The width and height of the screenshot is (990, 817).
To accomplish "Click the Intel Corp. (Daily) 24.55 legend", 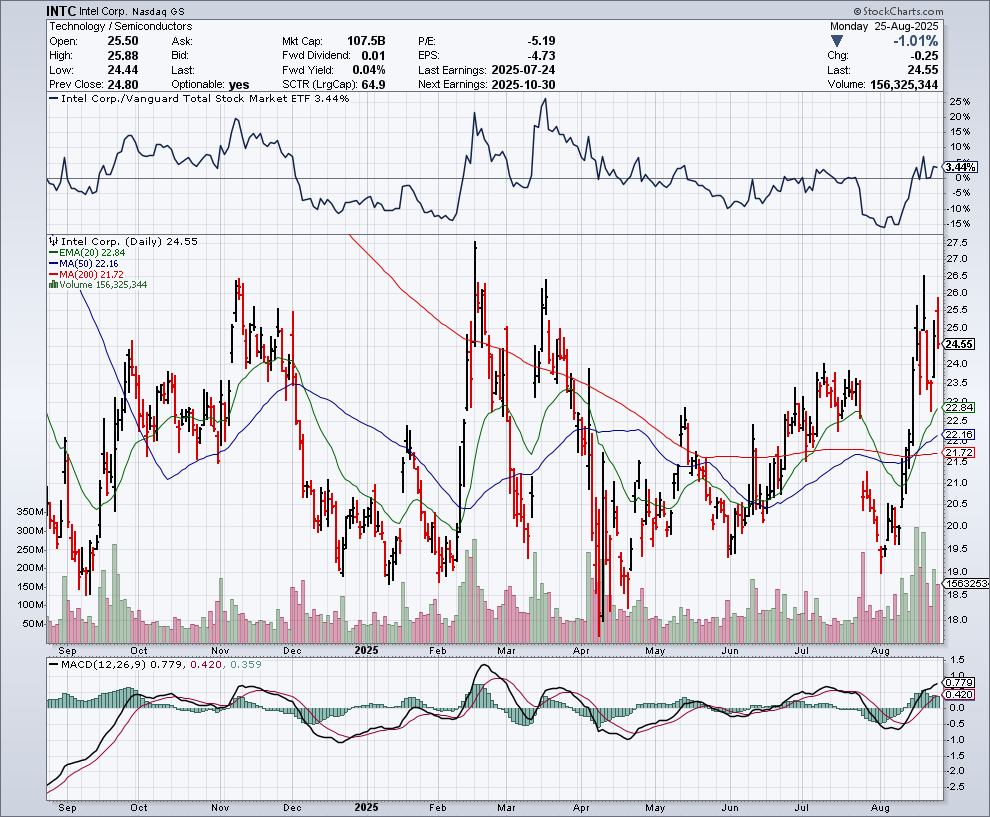I will point(129,241).
